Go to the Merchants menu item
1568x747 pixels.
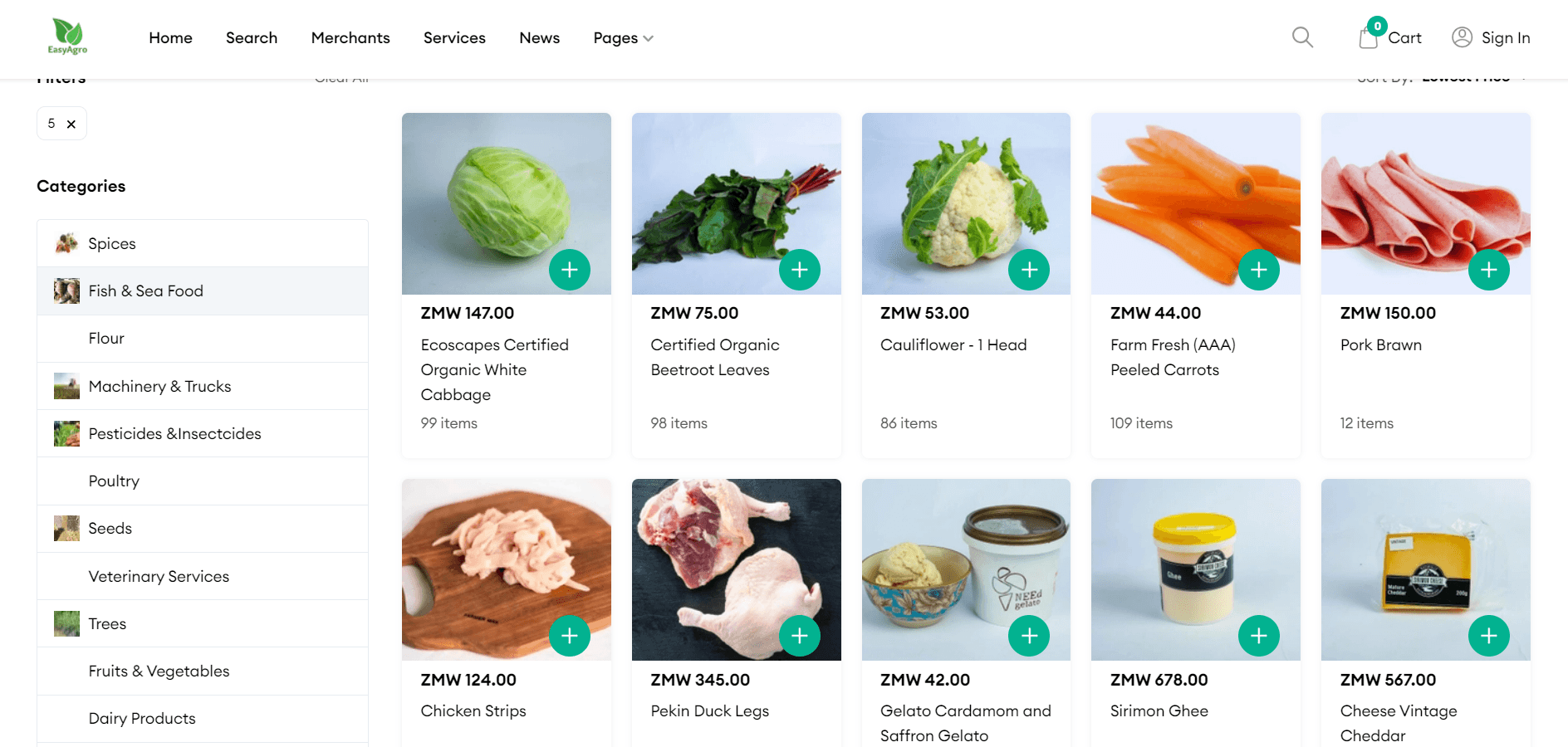(350, 38)
